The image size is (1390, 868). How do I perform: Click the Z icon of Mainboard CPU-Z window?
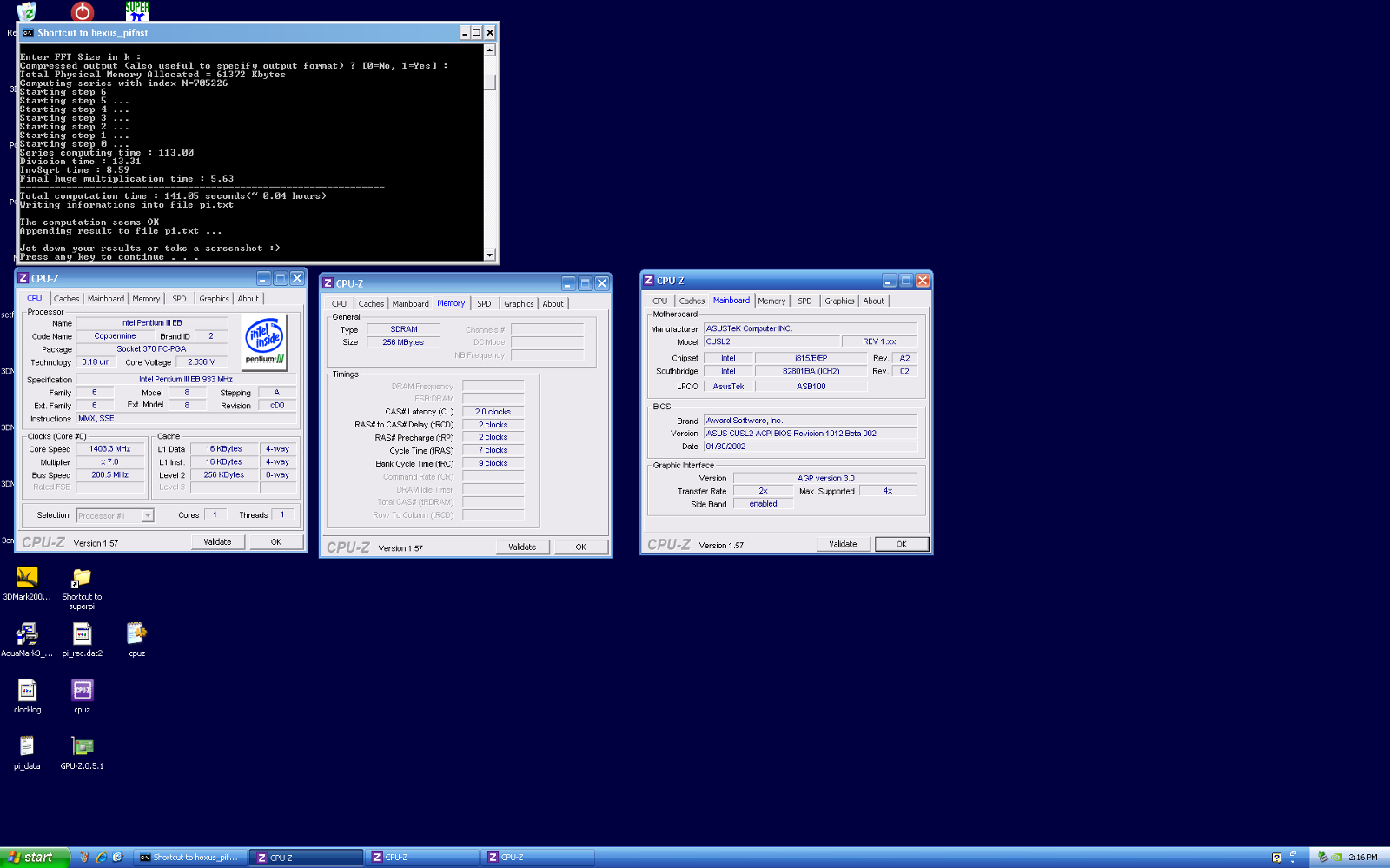click(648, 281)
